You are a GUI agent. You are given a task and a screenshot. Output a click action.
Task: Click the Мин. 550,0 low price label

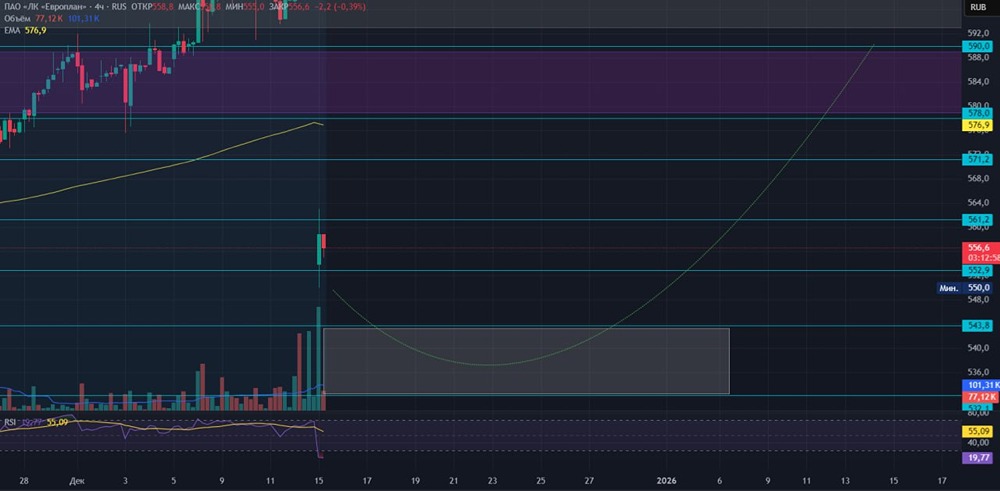(x=964, y=288)
